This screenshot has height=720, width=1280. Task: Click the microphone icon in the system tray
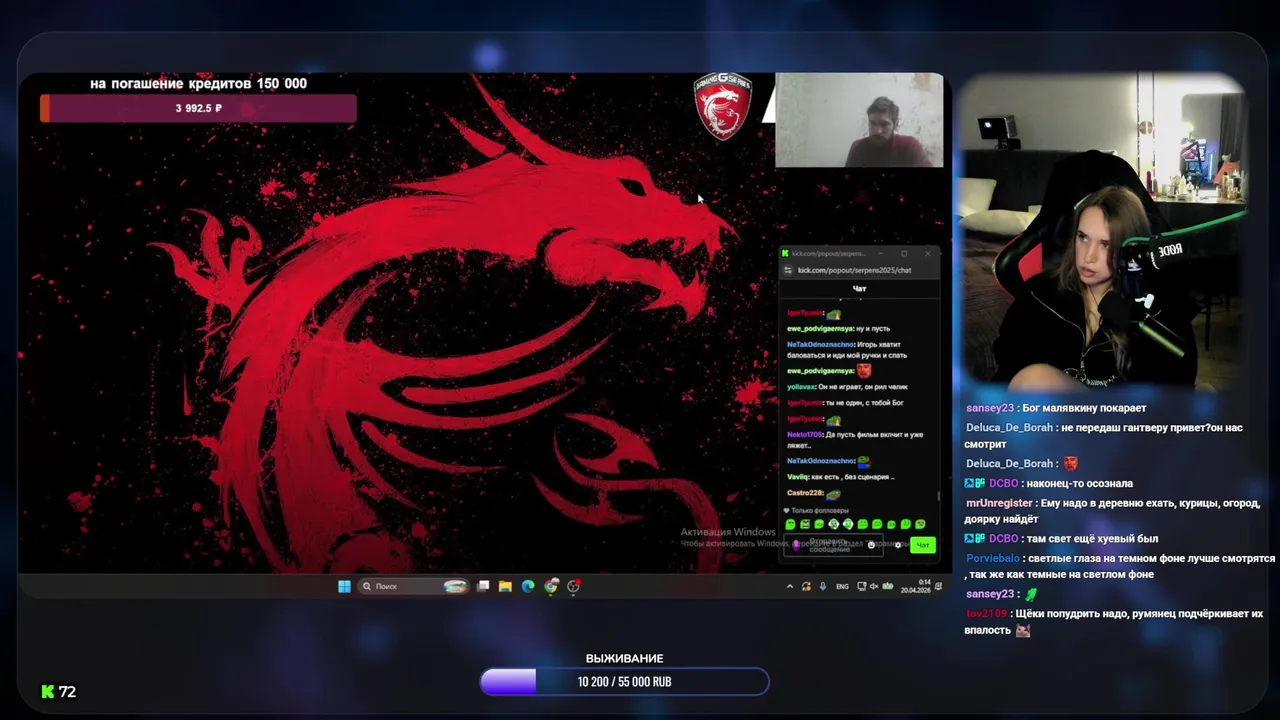click(x=823, y=586)
